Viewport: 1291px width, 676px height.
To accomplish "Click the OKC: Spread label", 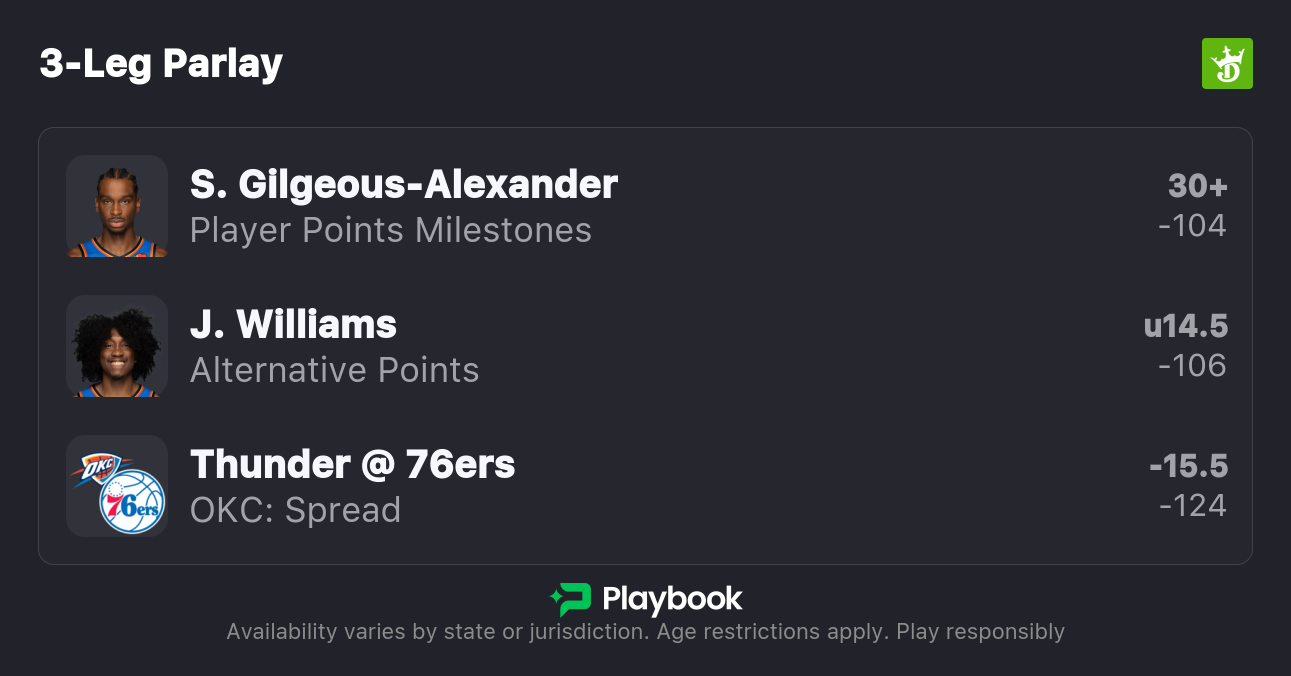I will (x=295, y=511).
